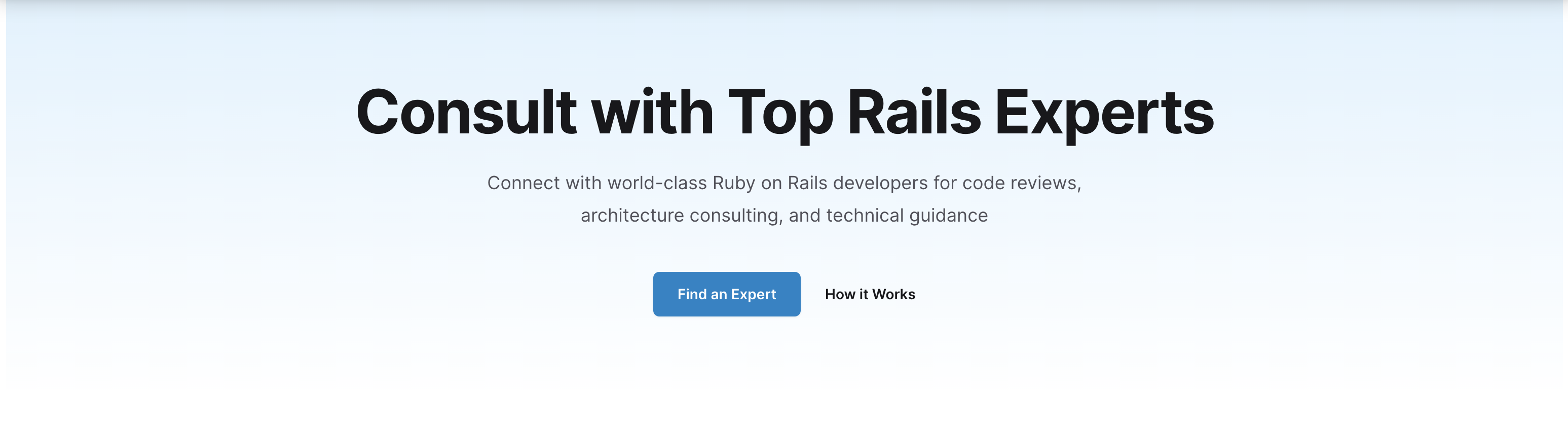
Task: Click the word Top in the headline
Action: point(780,114)
